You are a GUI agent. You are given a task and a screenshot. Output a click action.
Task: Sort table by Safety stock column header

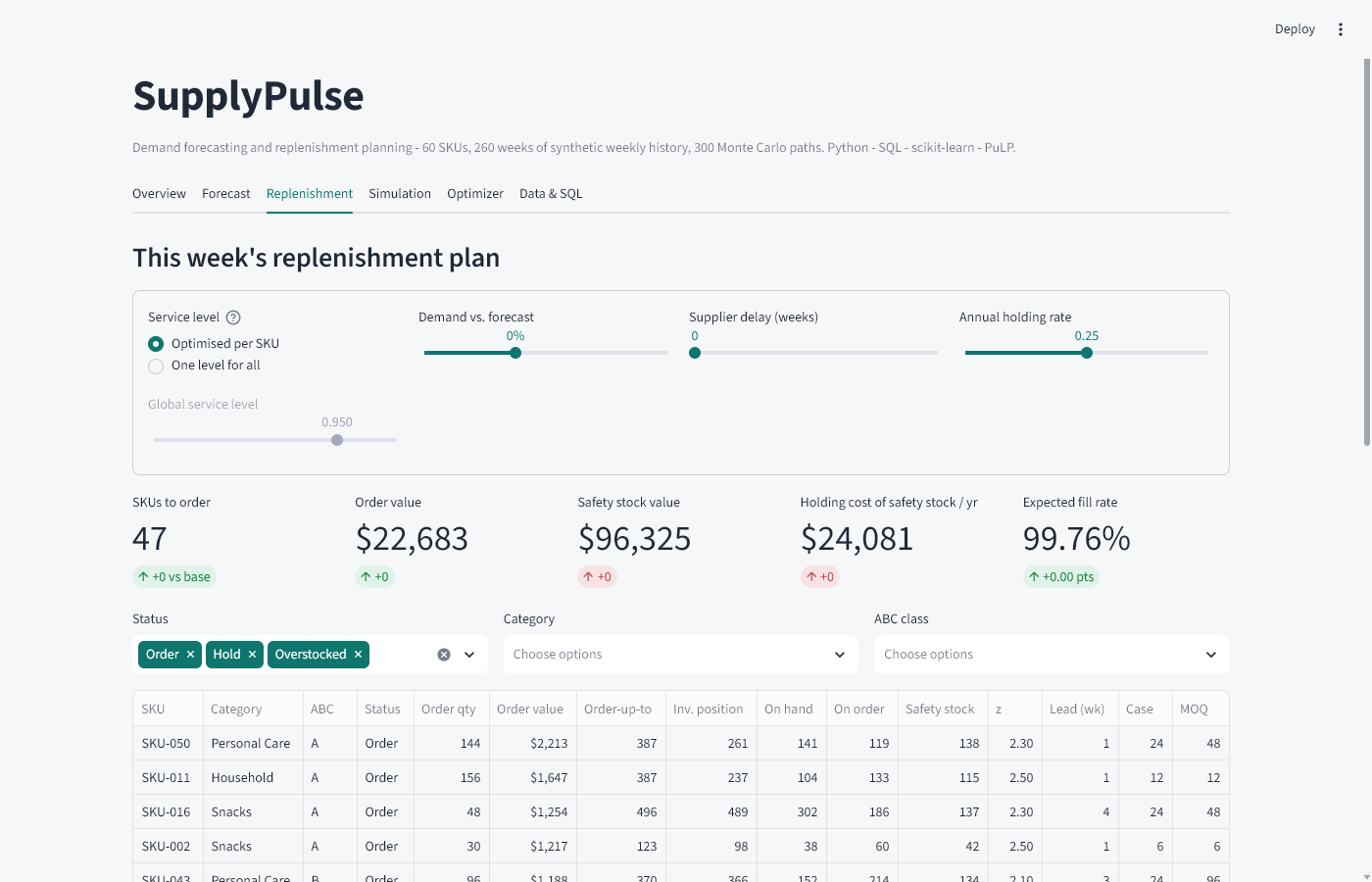coord(942,709)
